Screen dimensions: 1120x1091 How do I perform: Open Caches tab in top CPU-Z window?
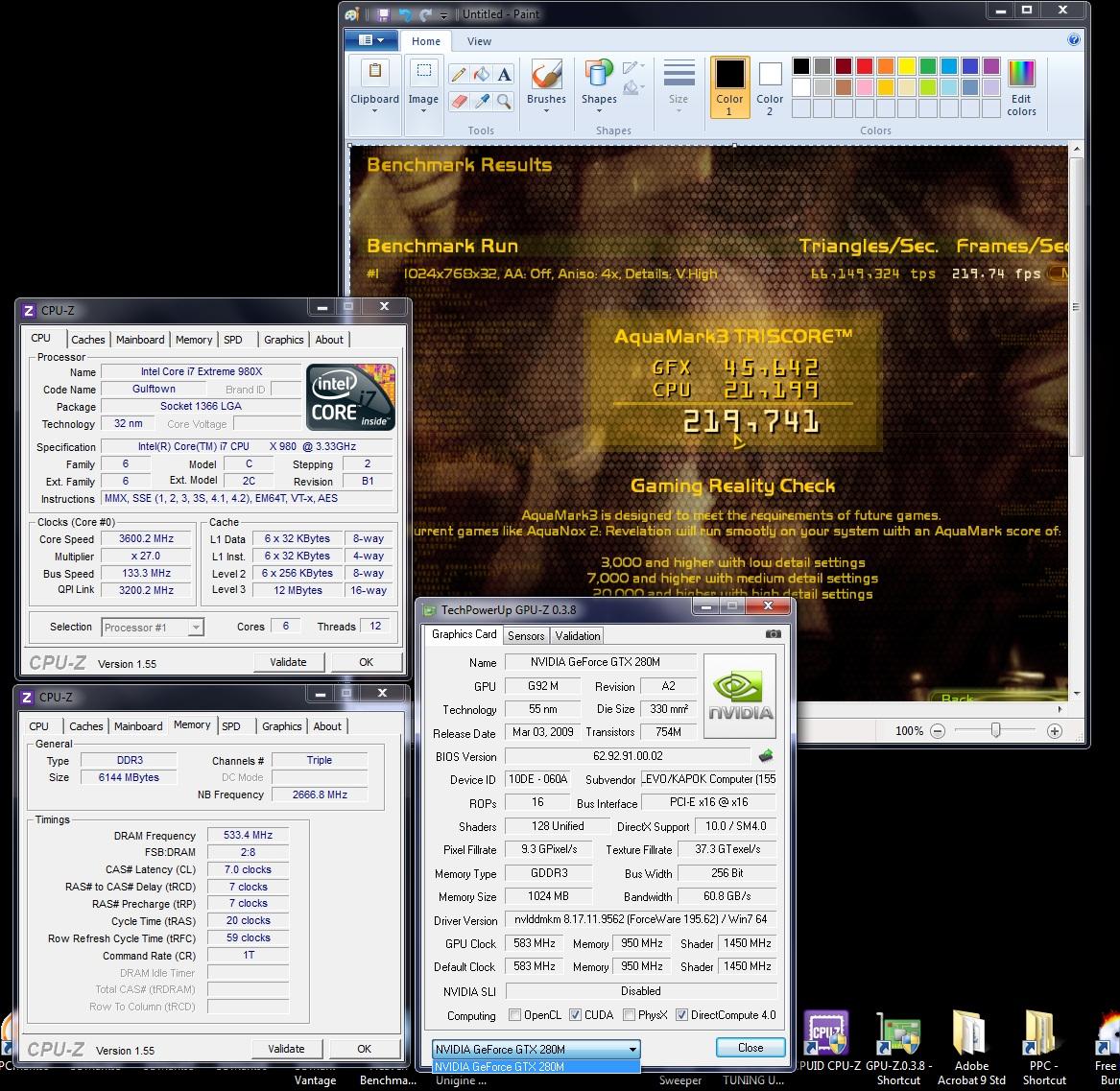coord(88,340)
